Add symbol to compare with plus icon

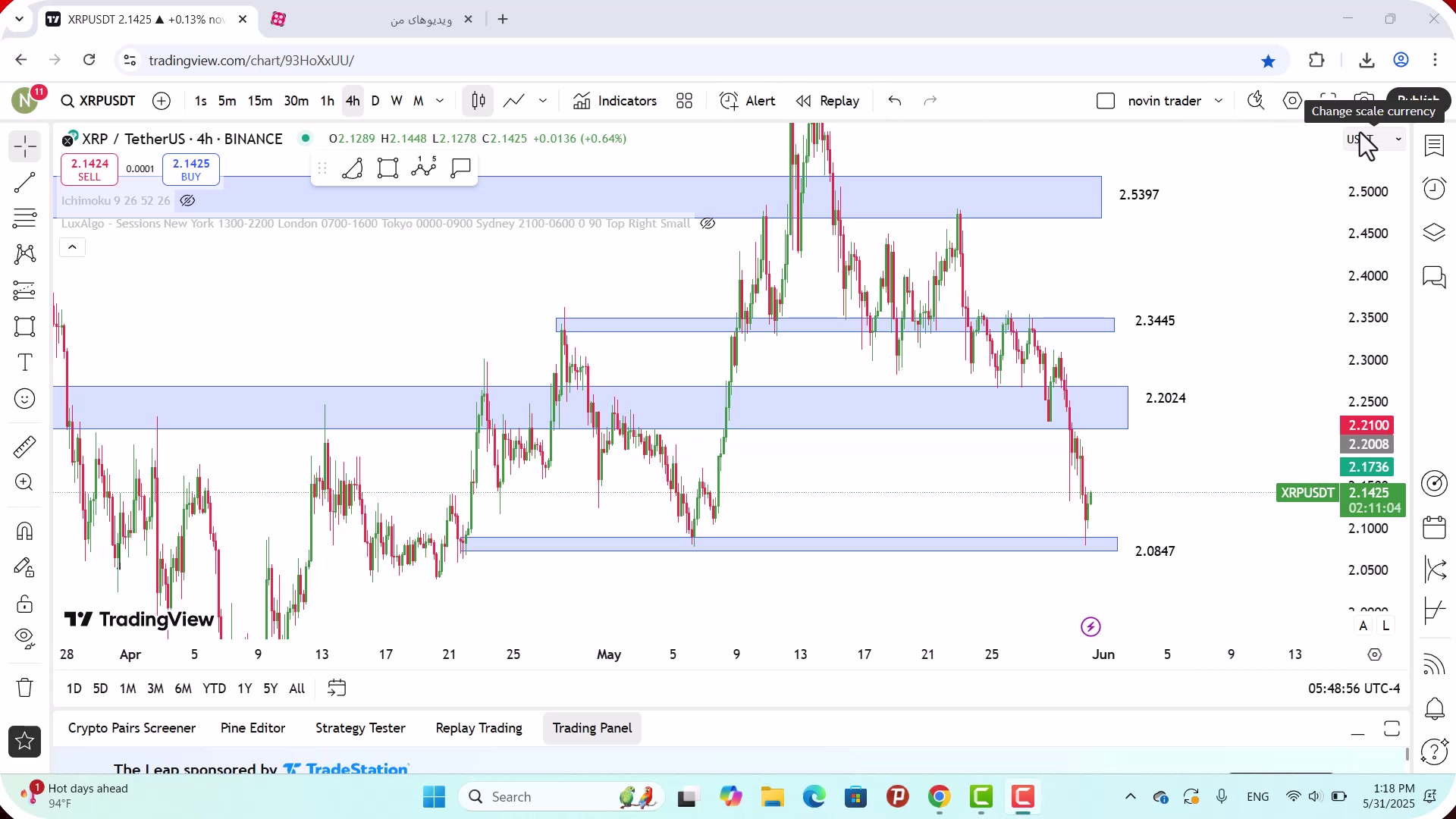[162, 101]
